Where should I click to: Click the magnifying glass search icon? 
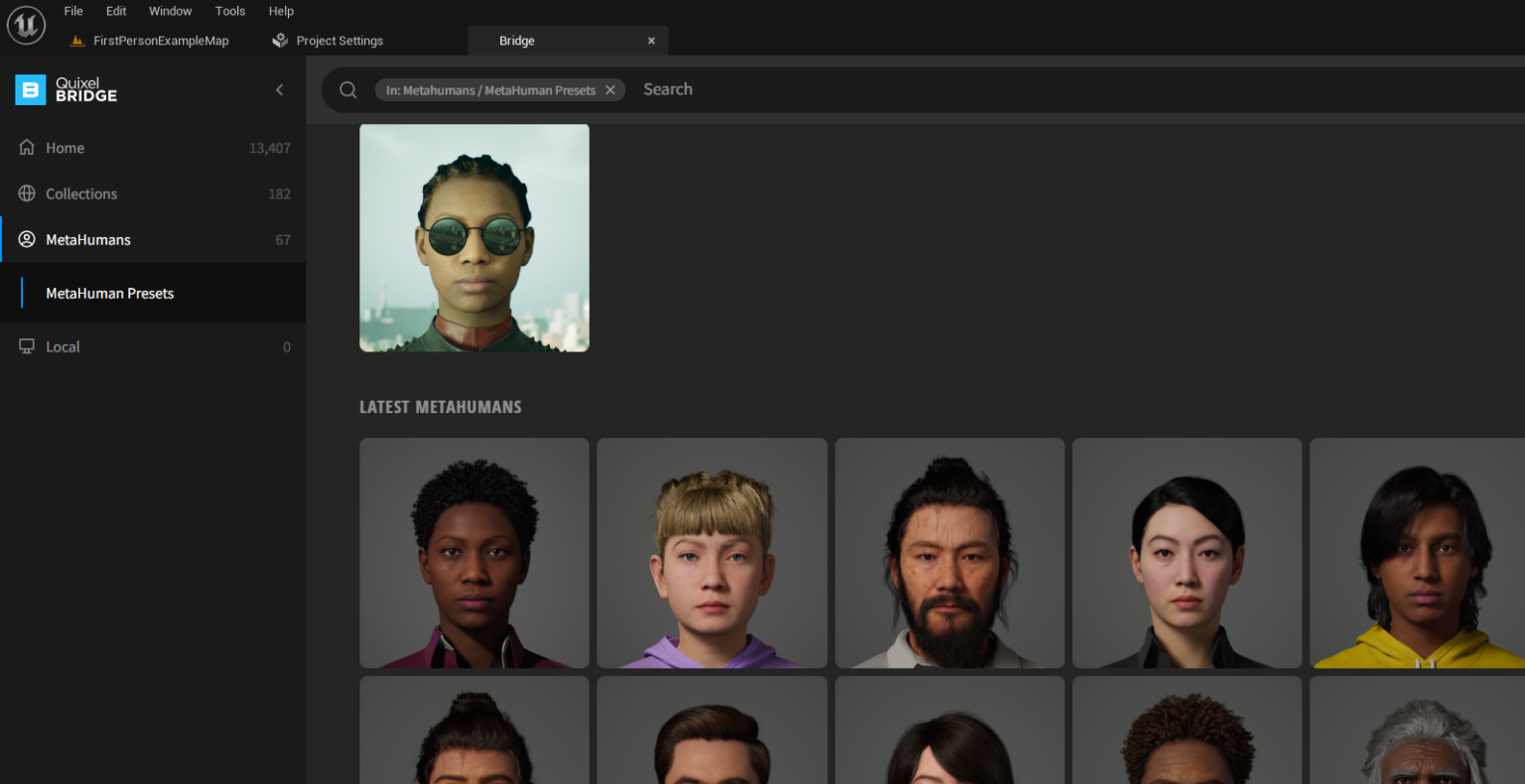pyautogui.click(x=348, y=90)
